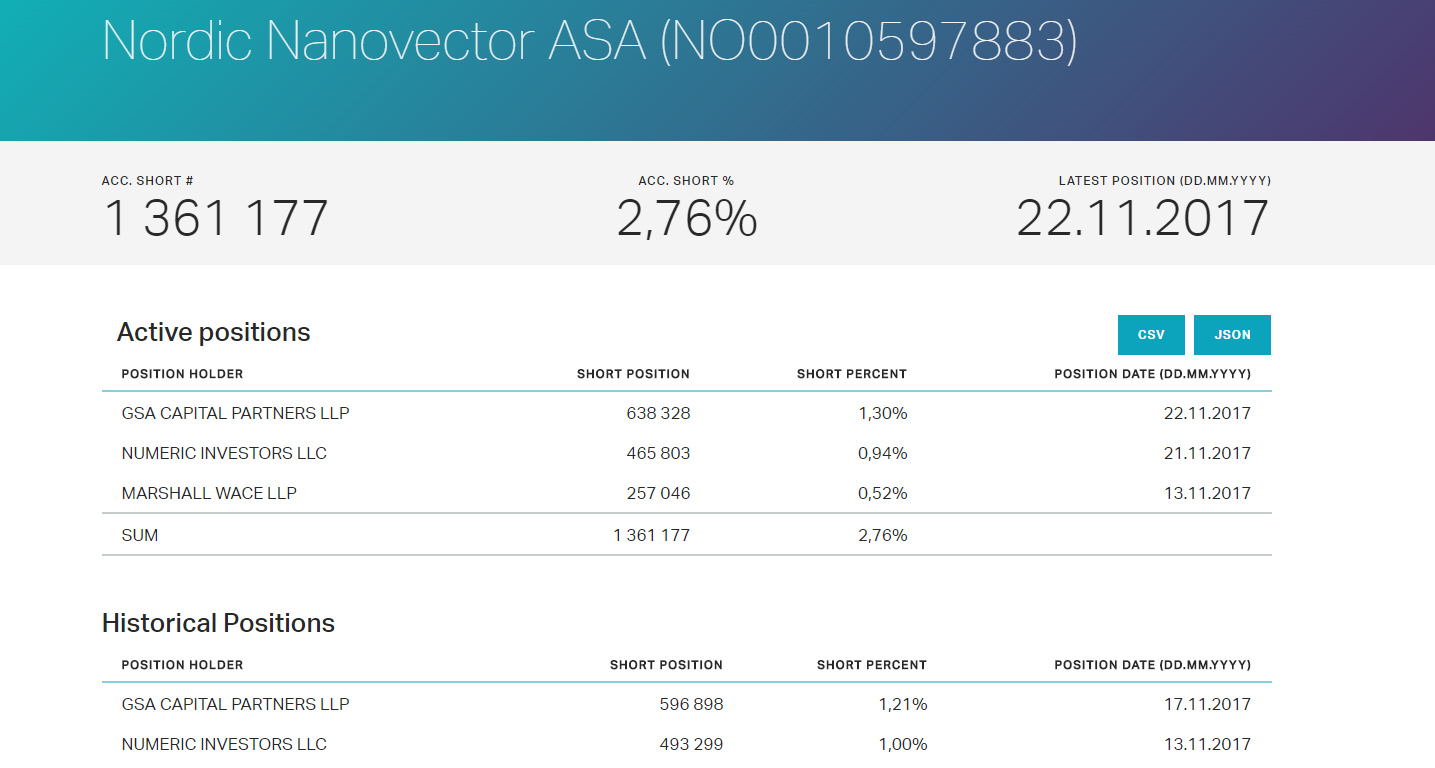Click Short Position header in Historical Positions
Image resolution: width=1435 pixels, height=768 pixels.
(x=666, y=665)
